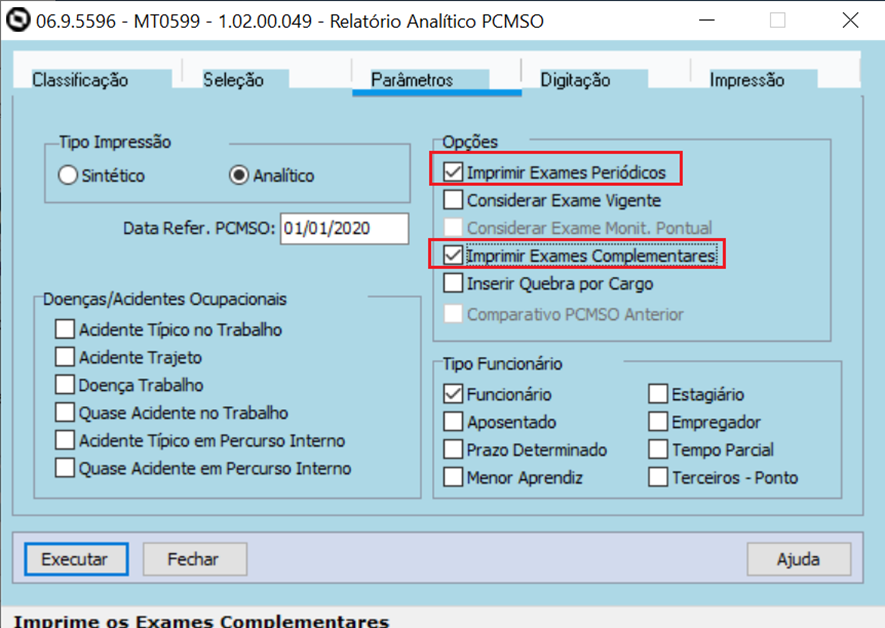The image size is (885, 628).
Task: Check the Doença Trabalho option
Action: (64, 385)
